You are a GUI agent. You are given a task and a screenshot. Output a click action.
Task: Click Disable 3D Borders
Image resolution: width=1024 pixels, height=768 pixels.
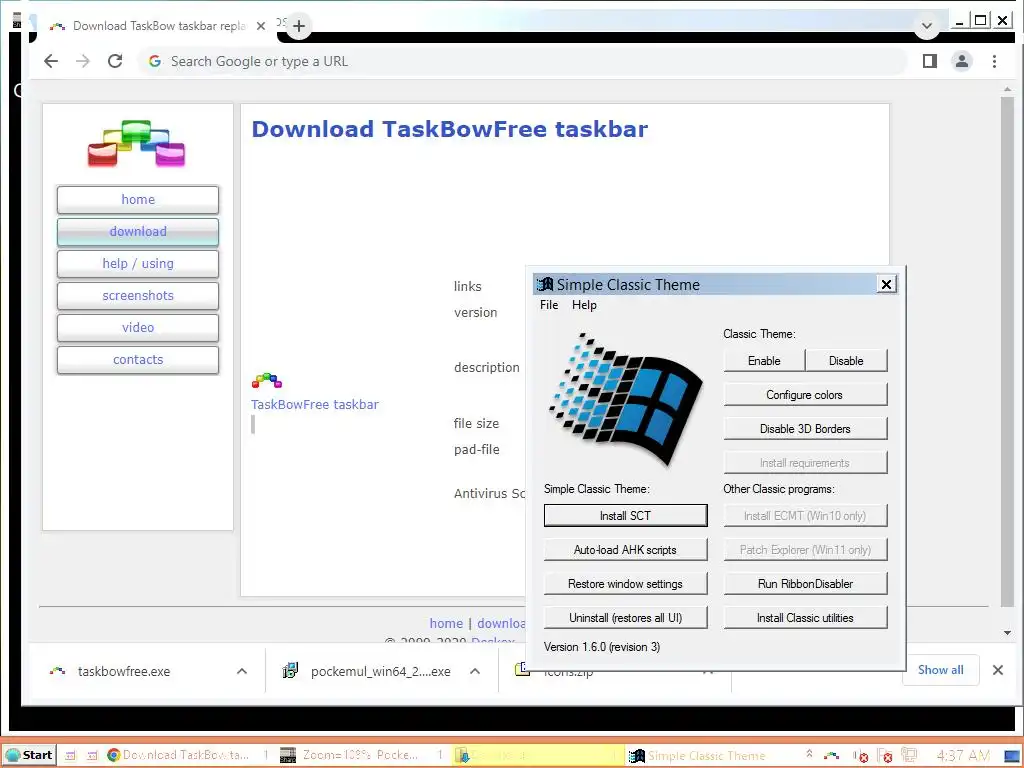pyautogui.click(x=805, y=429)
